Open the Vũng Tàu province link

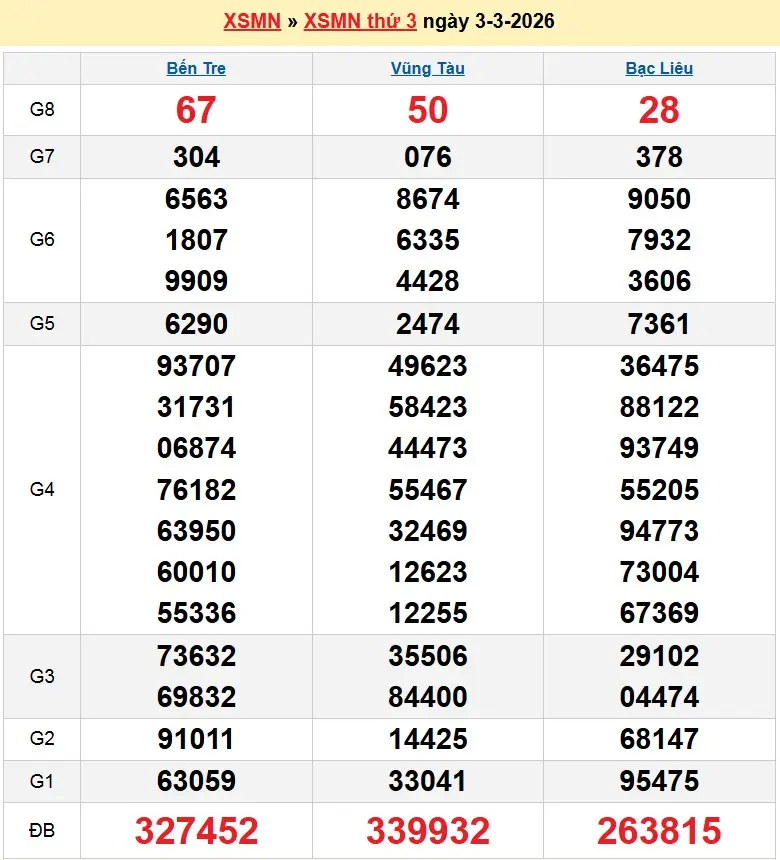coord(427,69)
